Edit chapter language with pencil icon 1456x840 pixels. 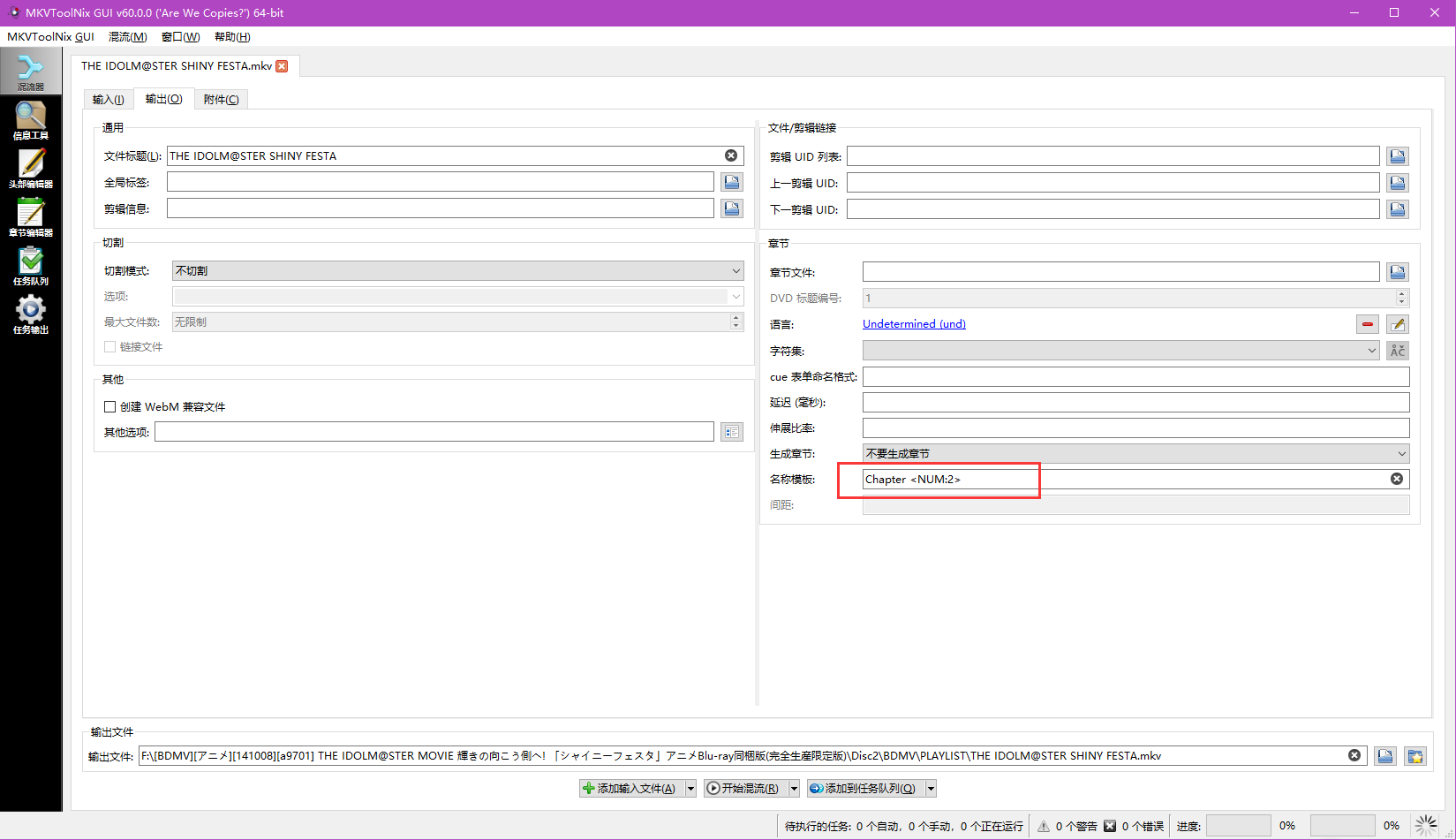click(x=1398, y=324)
